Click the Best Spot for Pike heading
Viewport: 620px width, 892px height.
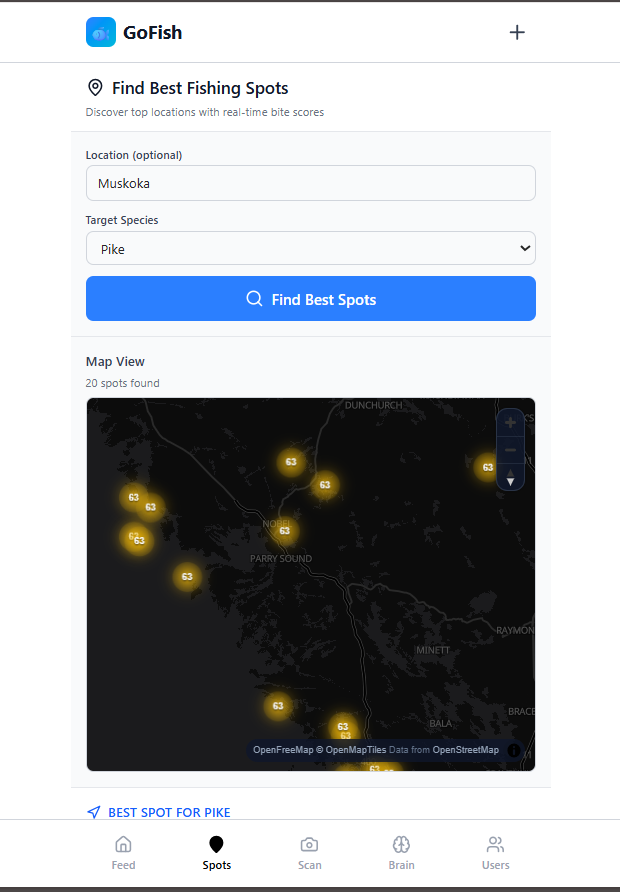point(169,812)
